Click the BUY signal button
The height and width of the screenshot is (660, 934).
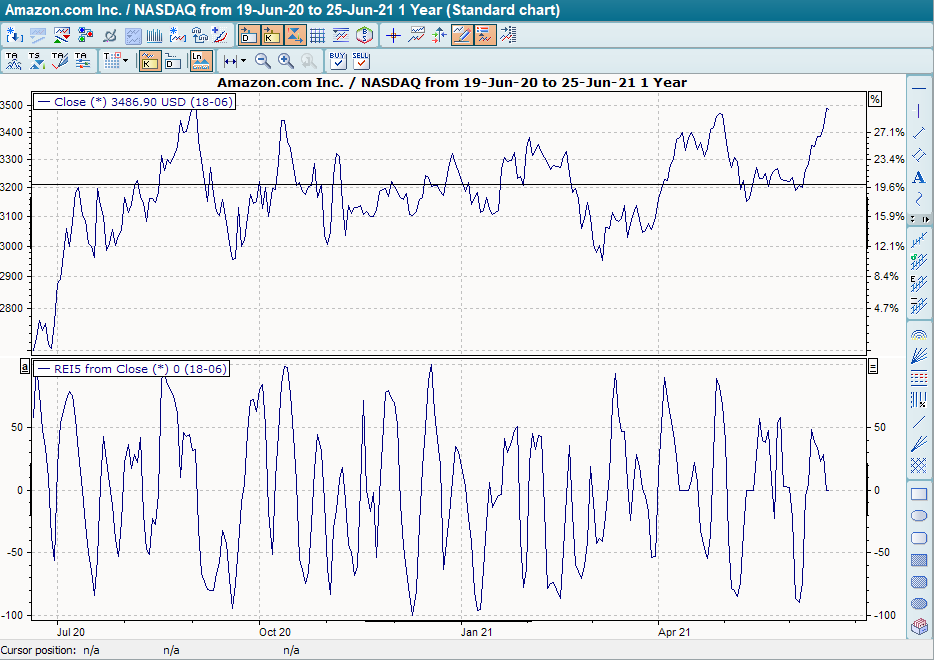[x=338, y=61]
